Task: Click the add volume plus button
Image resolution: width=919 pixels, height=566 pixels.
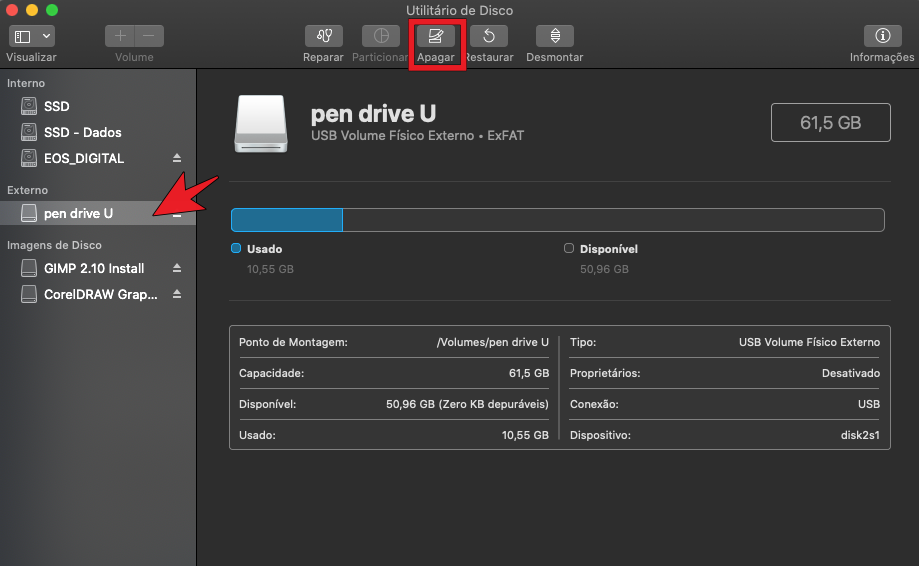Action: [120, 36]
